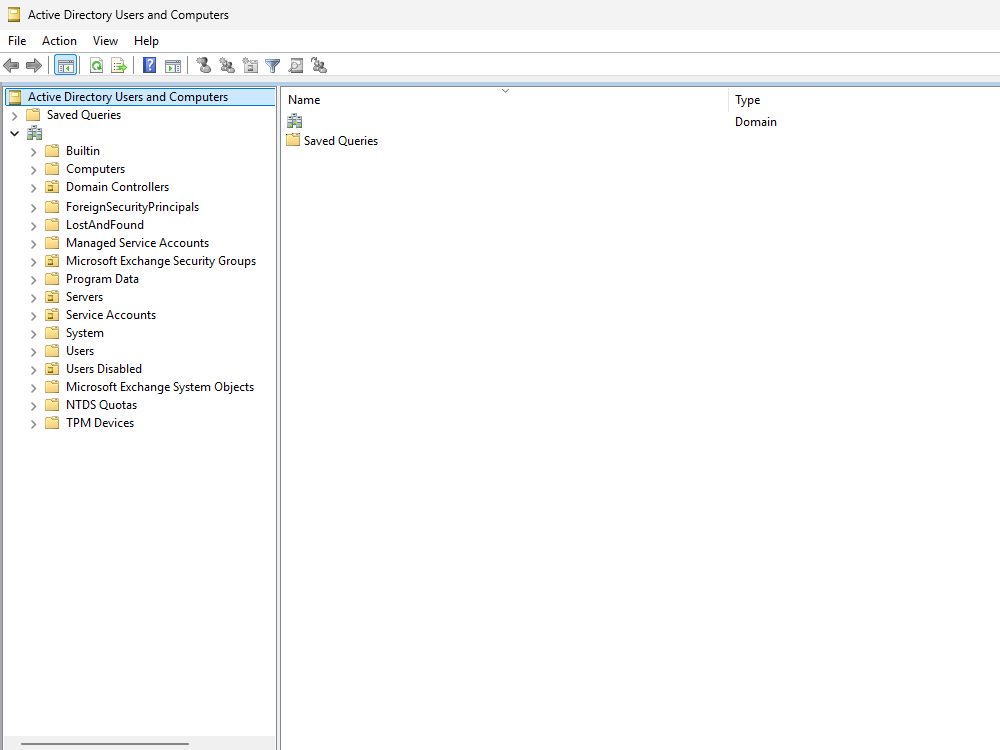This screenshot has height=750, width=1000.
Task: Click the Domain Controllers OU folder icon
Action: pyautogui.click(x=52, y=187)
